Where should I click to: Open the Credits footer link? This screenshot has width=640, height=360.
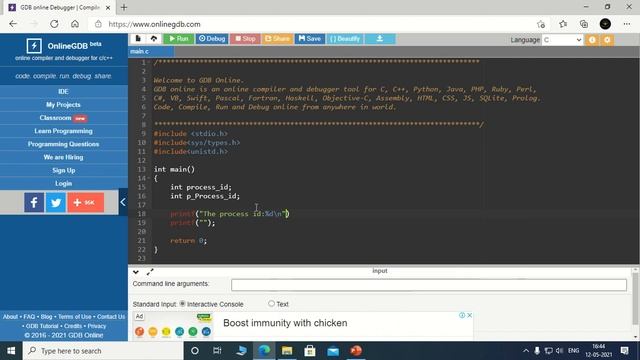point(73,326)
